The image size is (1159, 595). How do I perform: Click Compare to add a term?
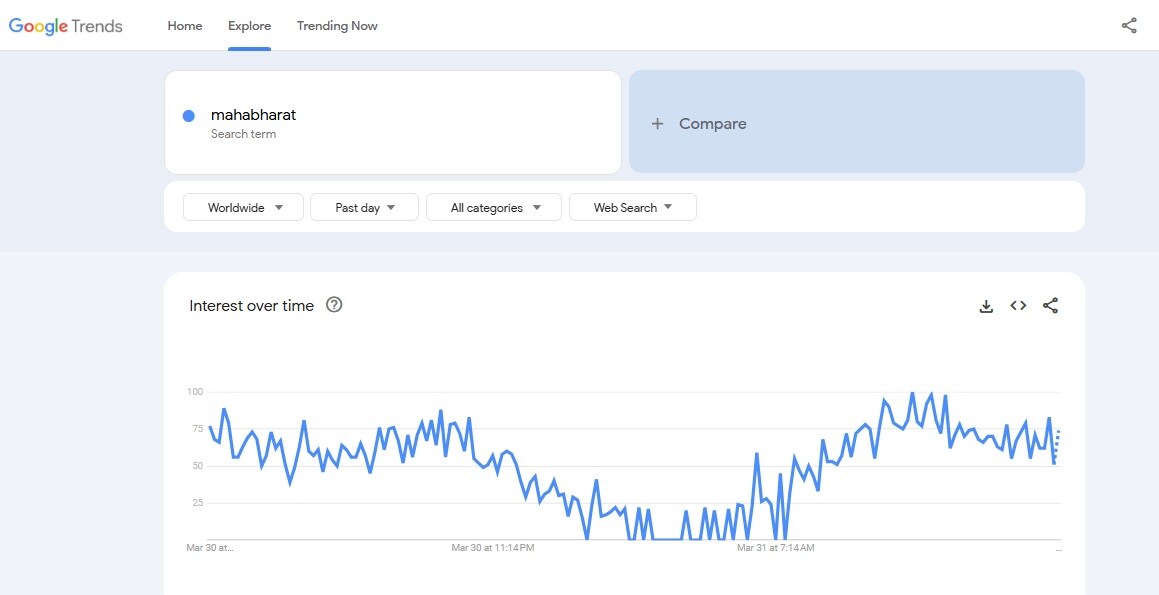click(712, 124)
